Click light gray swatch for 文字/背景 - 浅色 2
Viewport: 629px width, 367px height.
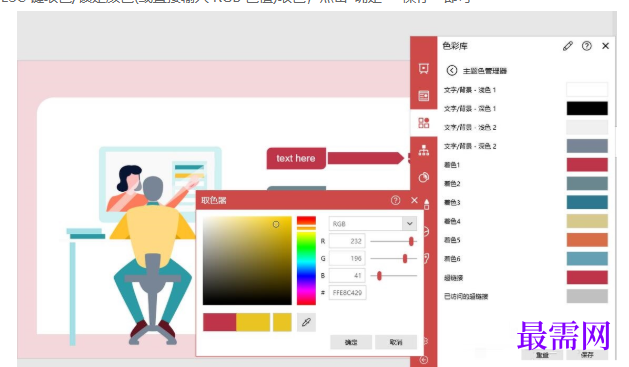point(587,127)
